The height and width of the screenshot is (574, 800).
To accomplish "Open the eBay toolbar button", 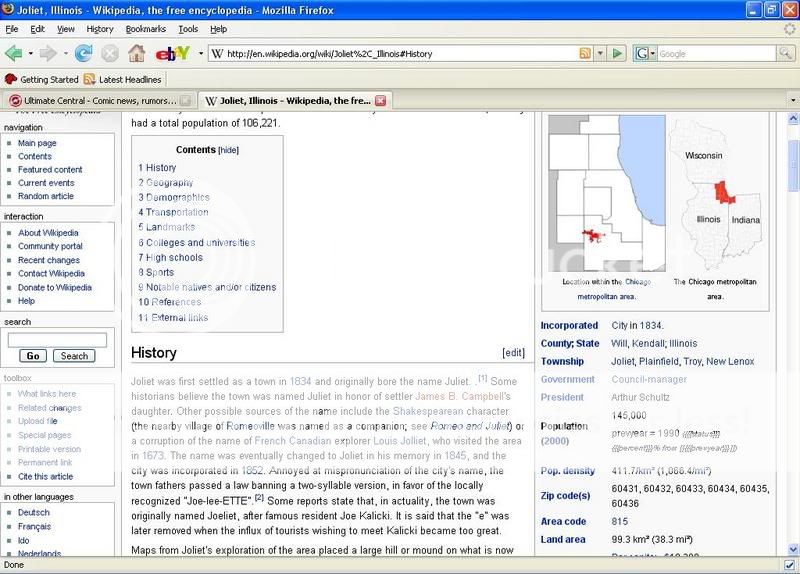I will pos(173,53).
